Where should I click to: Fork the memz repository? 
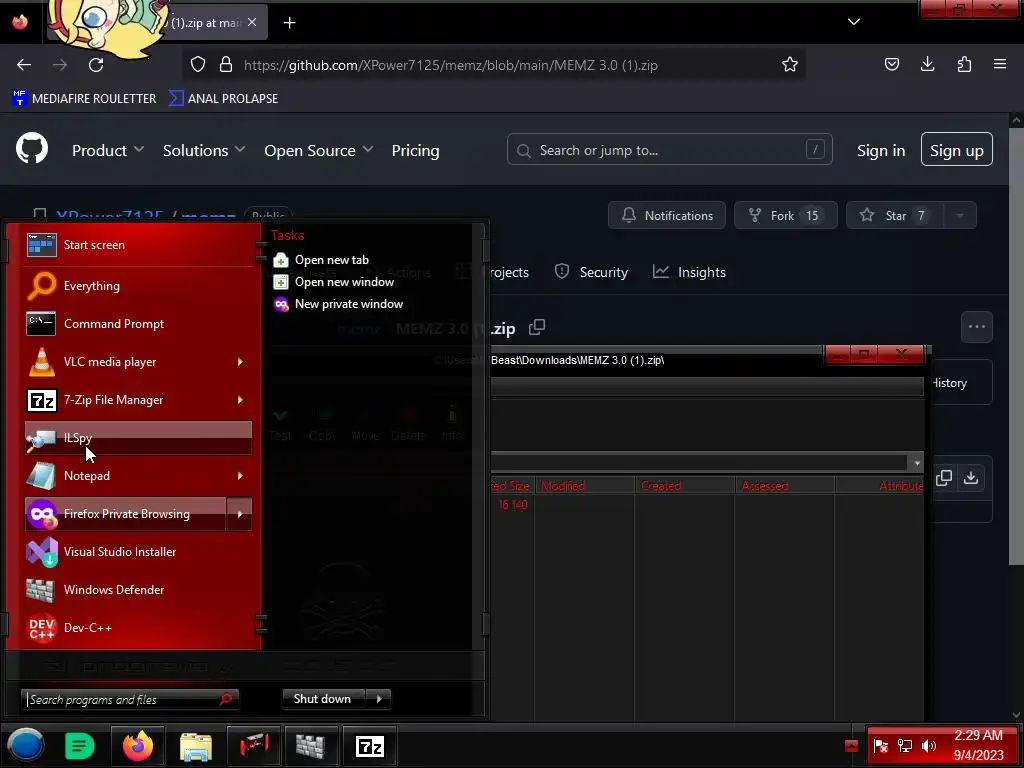pyautogui.click(x=786, y=216)
